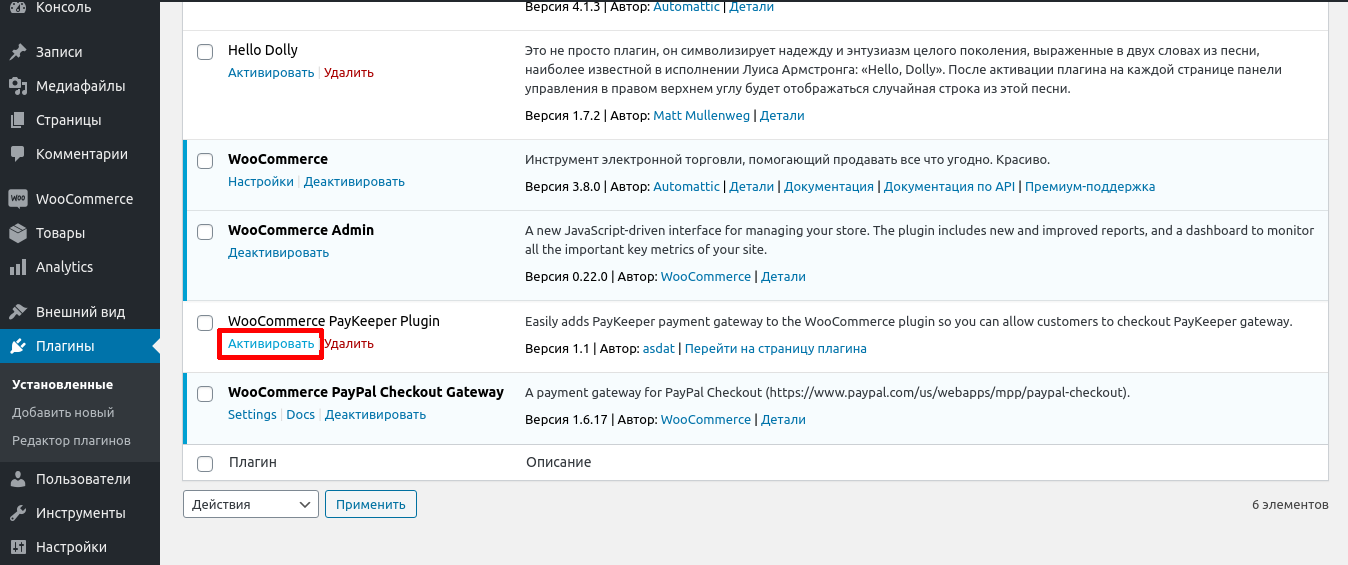
Task: Toggle the select-all checkbox in table footer
Action: point(205,463)
